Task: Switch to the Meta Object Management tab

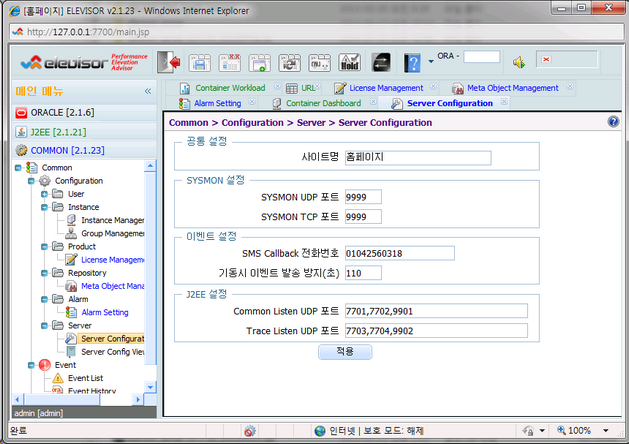Action: click(513, 88)
